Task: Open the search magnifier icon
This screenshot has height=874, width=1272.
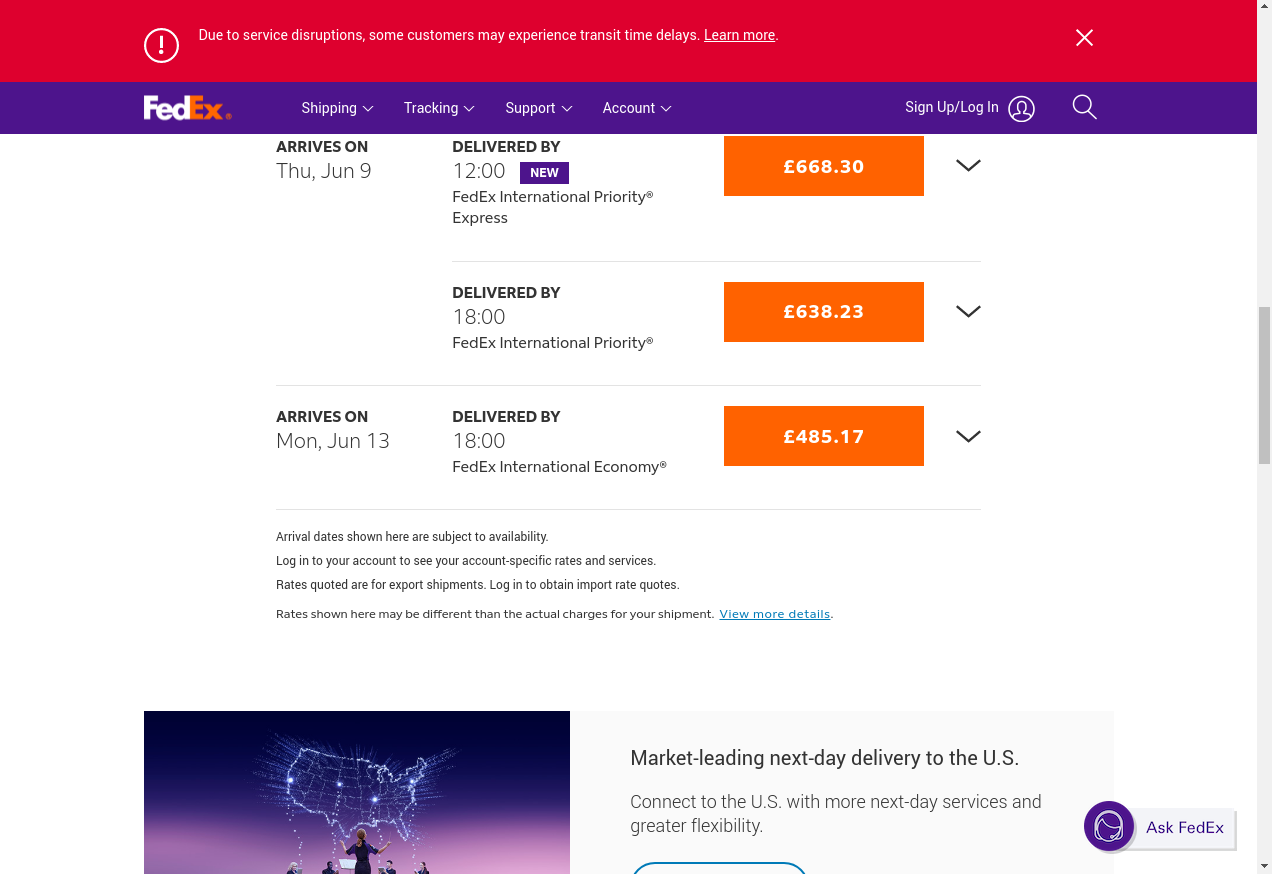Action: 1084,107
